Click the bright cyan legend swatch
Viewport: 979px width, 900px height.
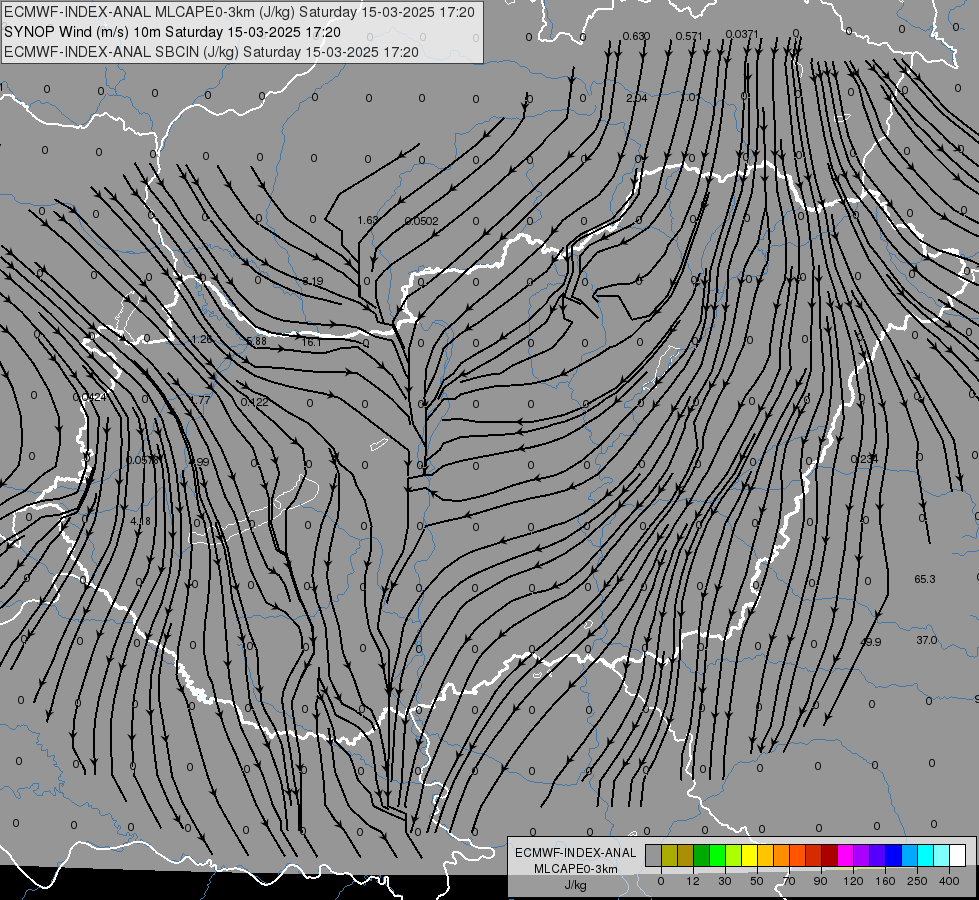coord(927,855)
